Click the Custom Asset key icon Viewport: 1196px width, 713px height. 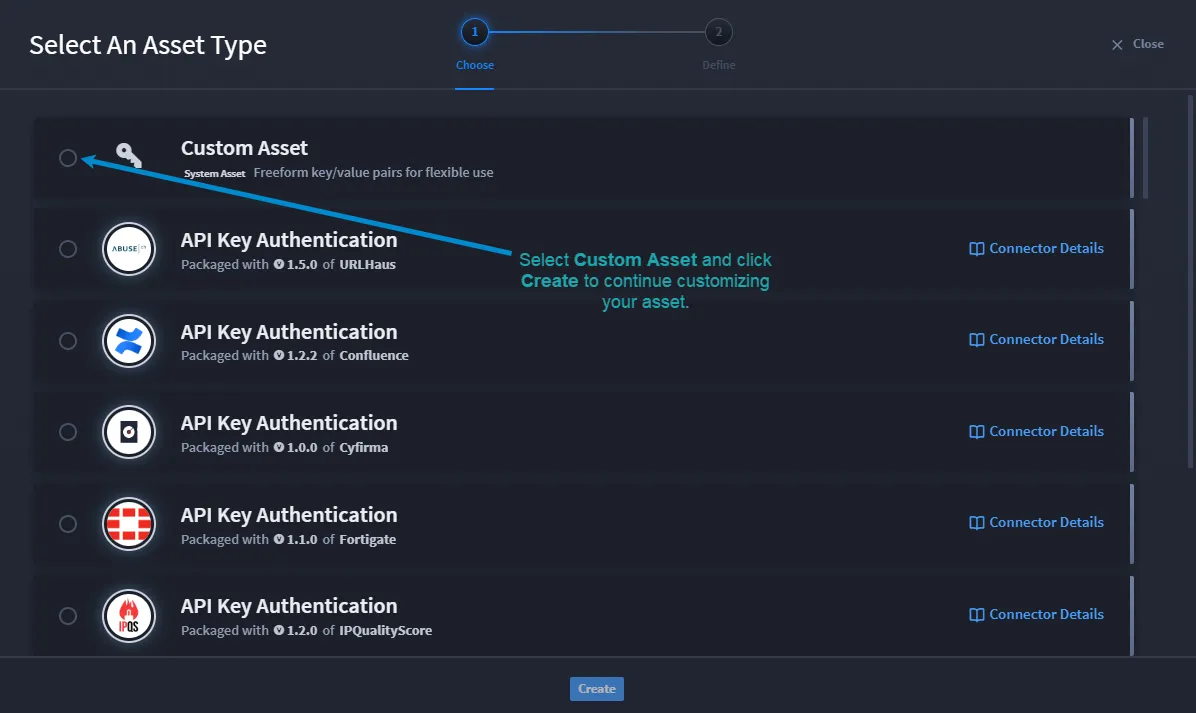point(129,156)
